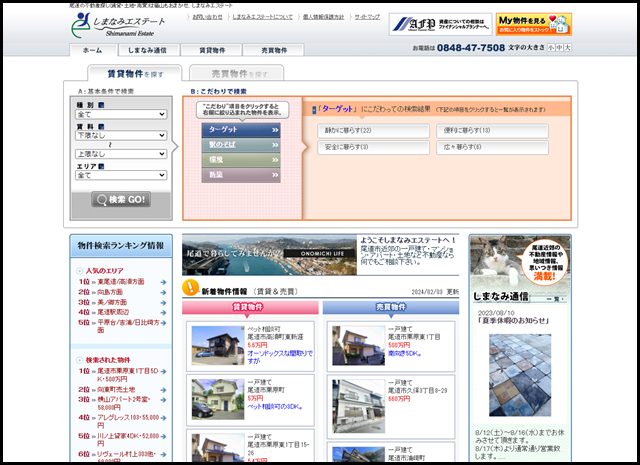Switch to 売買物件を探す search tab
Screen dimensions: 640x465
pos(237,73)
